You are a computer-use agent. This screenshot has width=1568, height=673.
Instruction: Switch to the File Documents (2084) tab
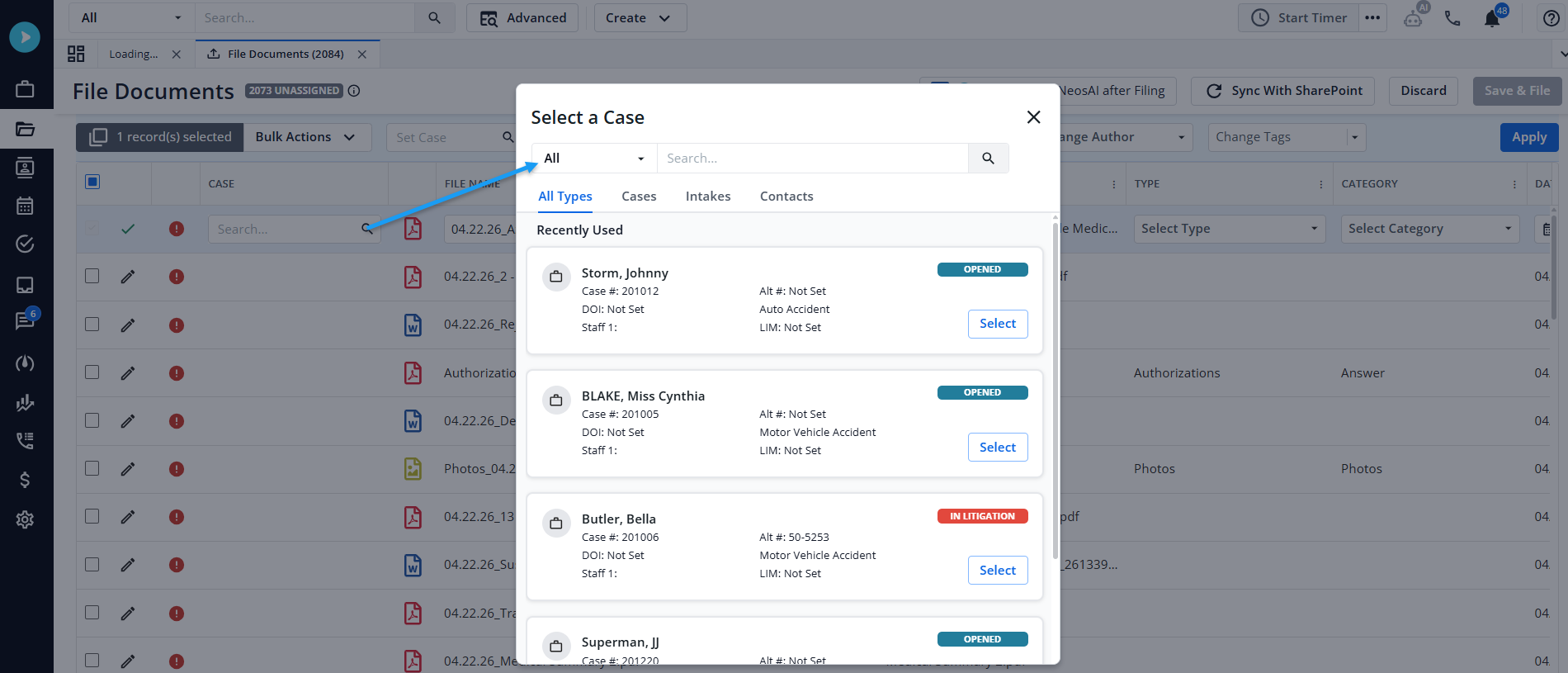(286, 55)
